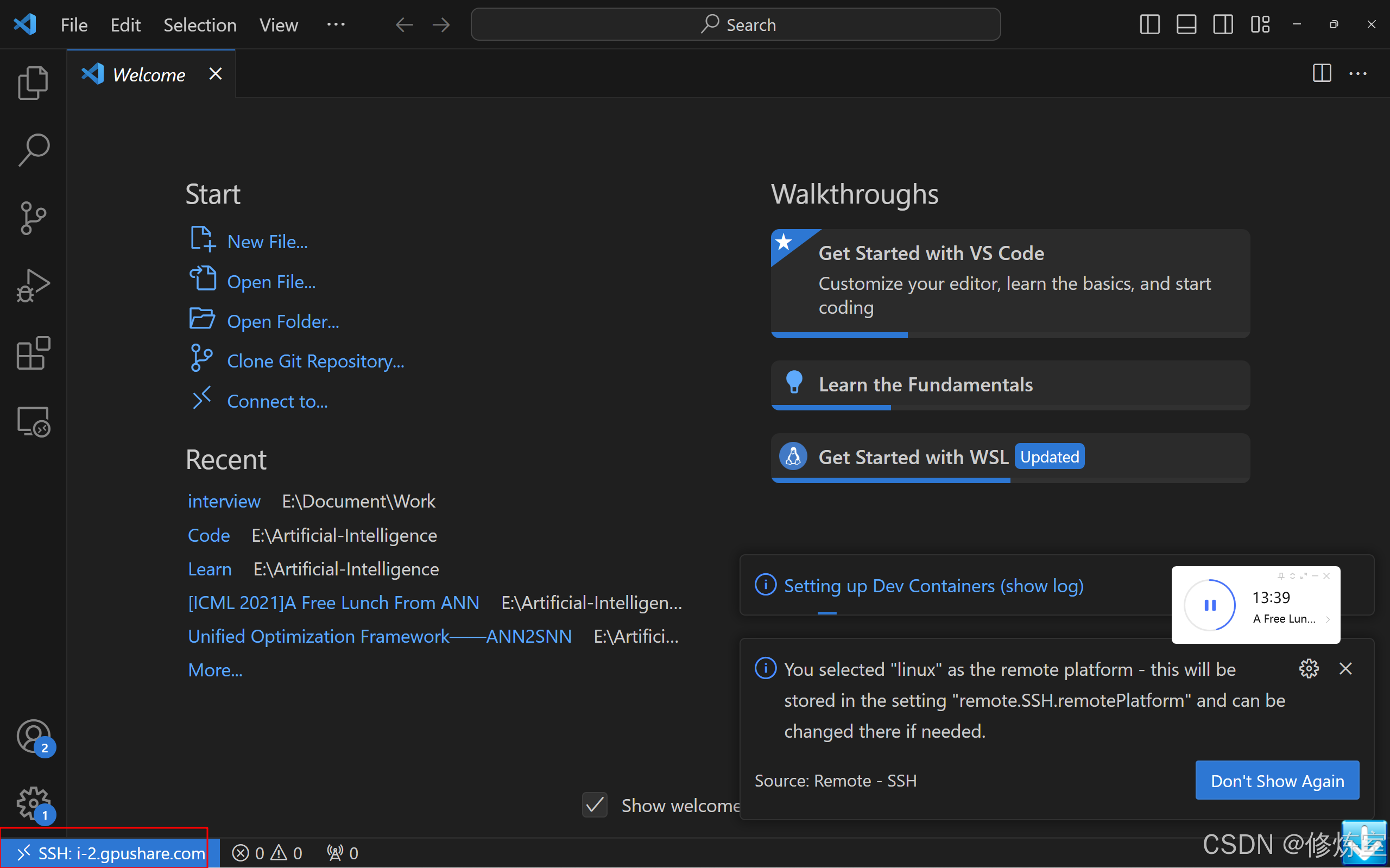Click the notification settings gear icon
Viewport: 1390px width, 868px height.
click(1309, 668)
